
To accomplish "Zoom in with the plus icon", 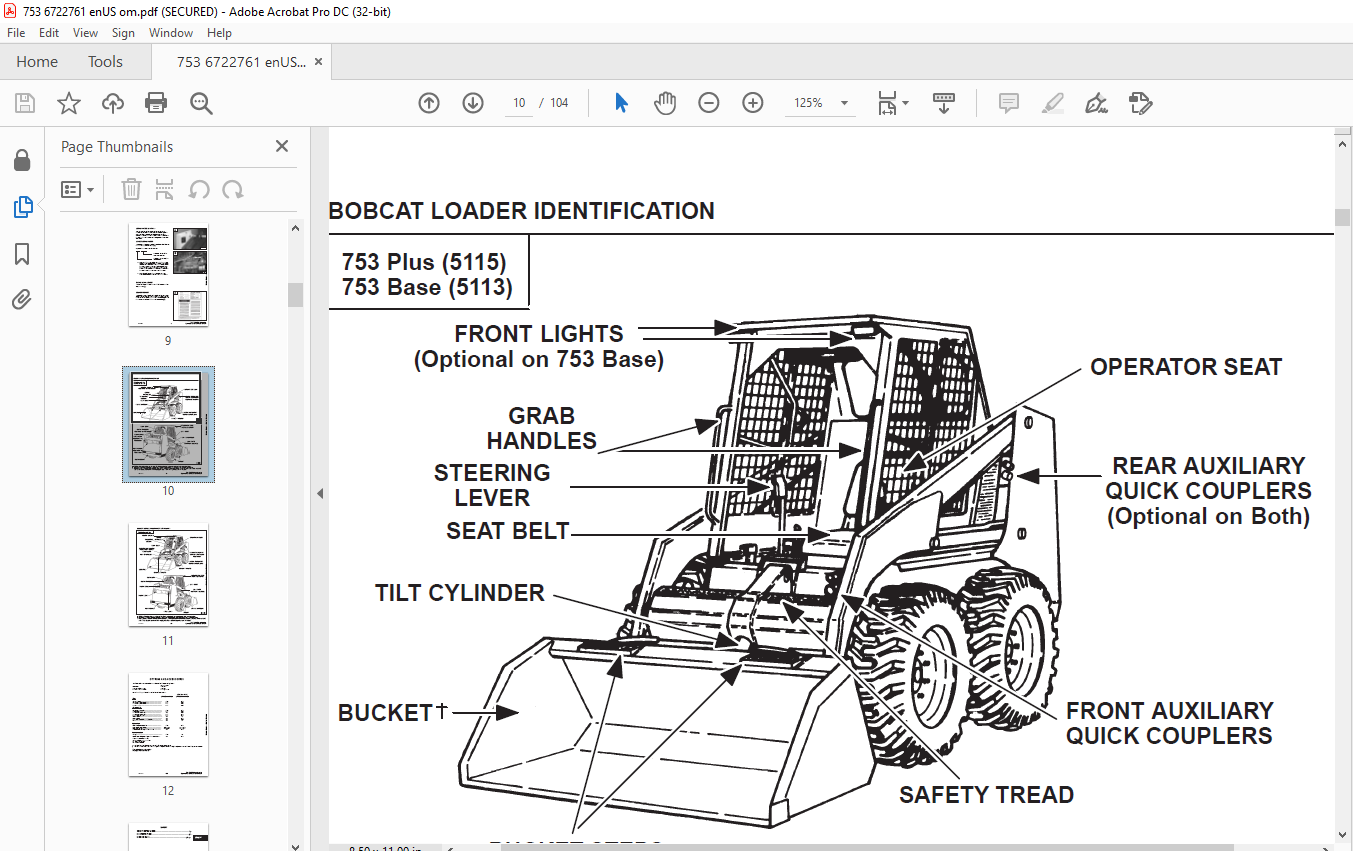I will [753, 103].
